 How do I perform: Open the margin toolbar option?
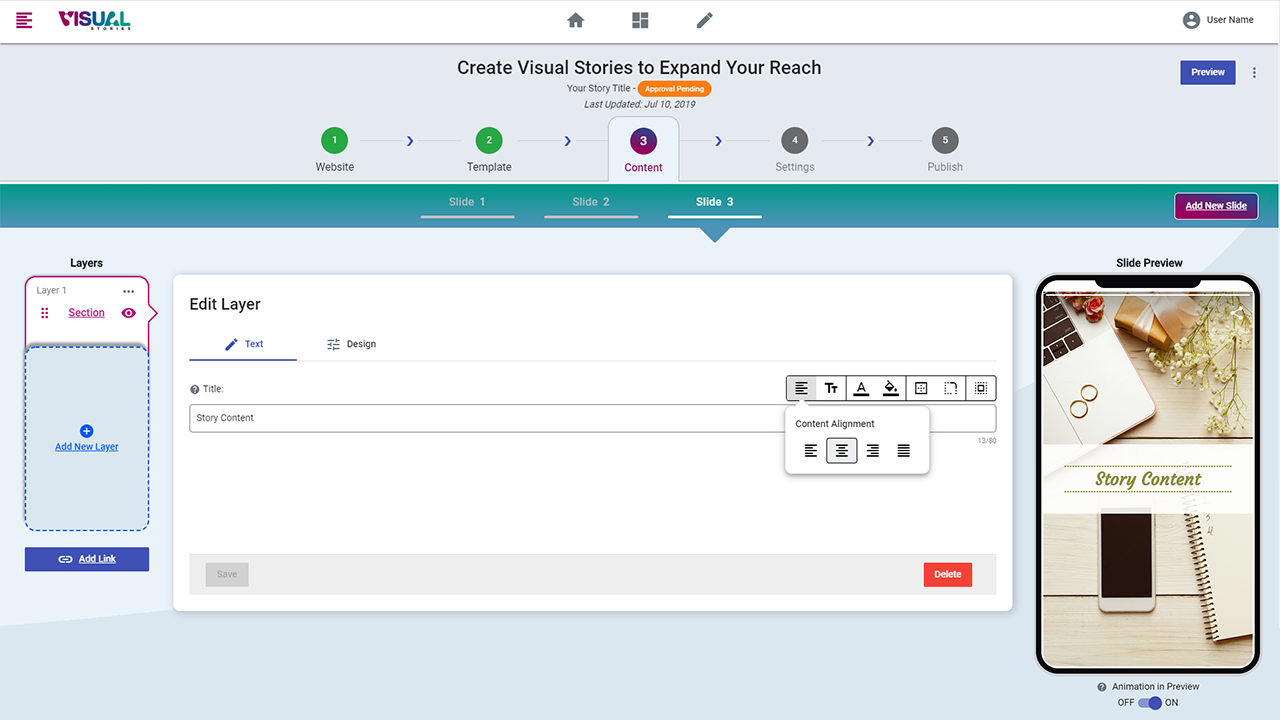pyautogui.click(x=981, y=388)
